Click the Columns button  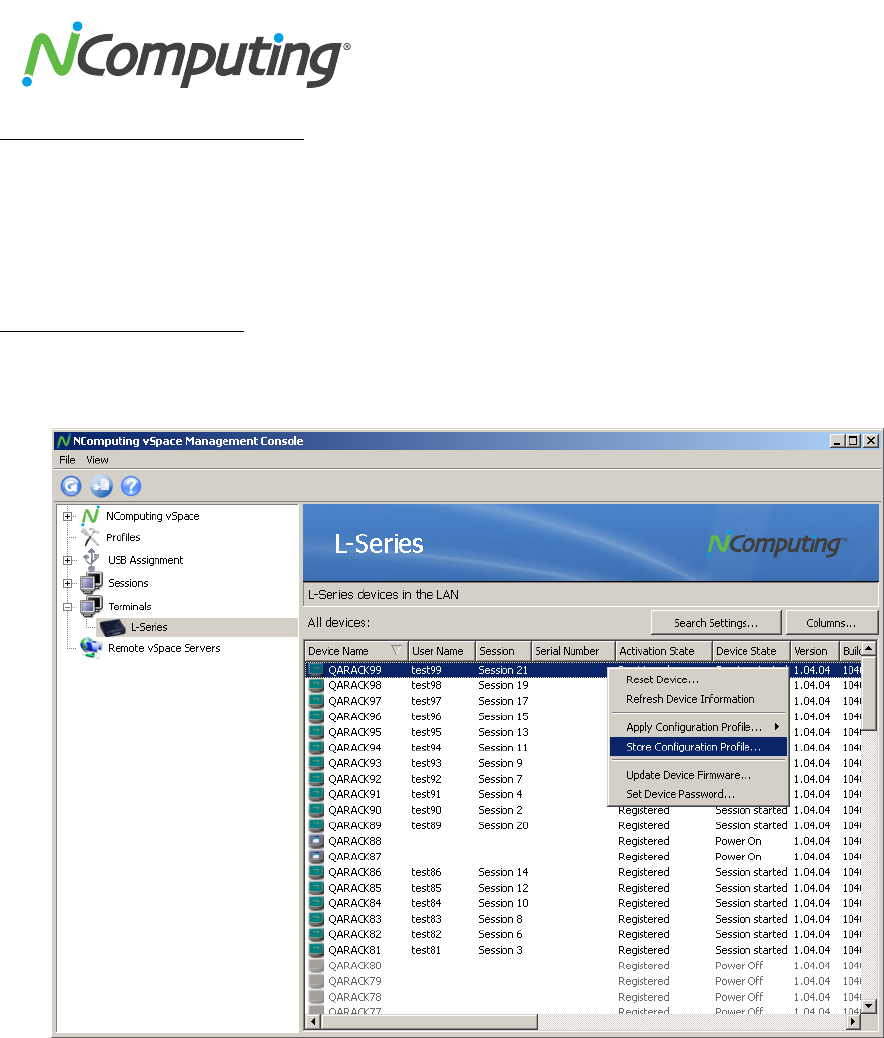click(831, 623)
